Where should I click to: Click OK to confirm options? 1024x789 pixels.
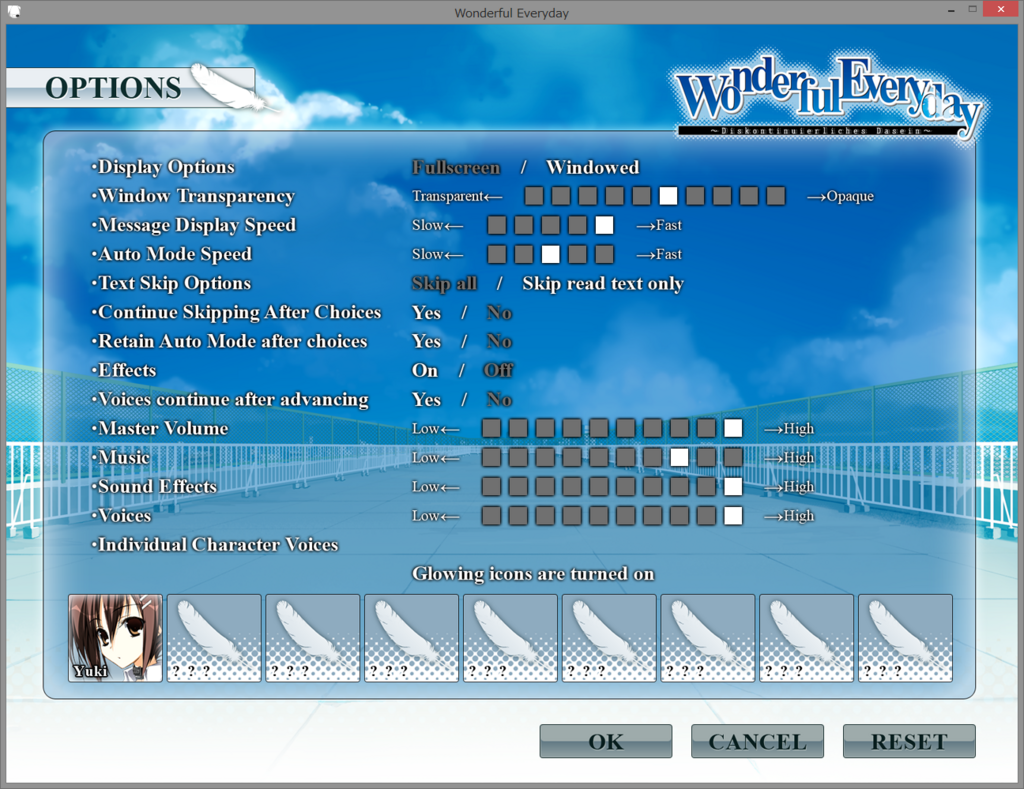coord(606,741)
